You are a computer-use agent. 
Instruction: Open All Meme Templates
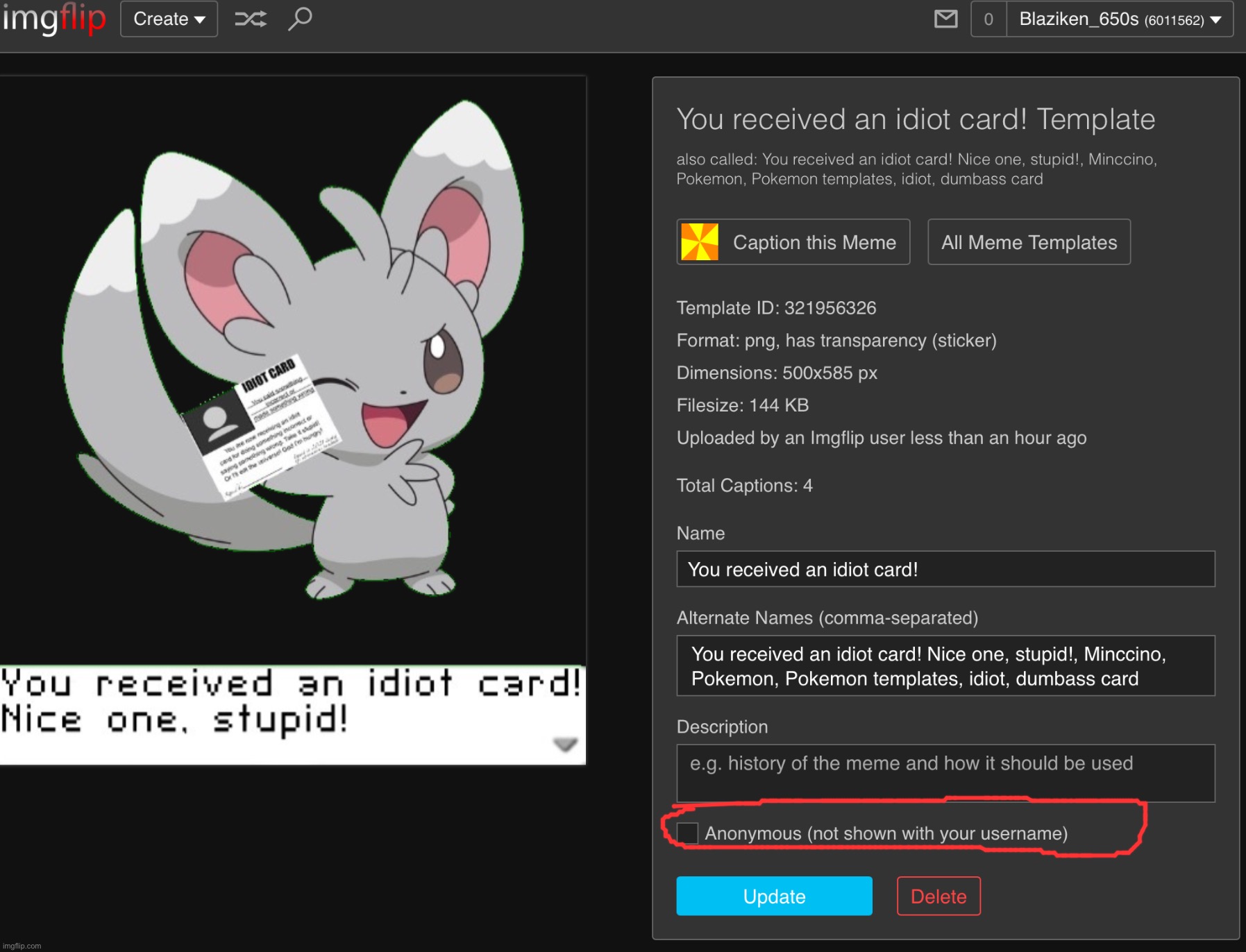[1029, 242]
